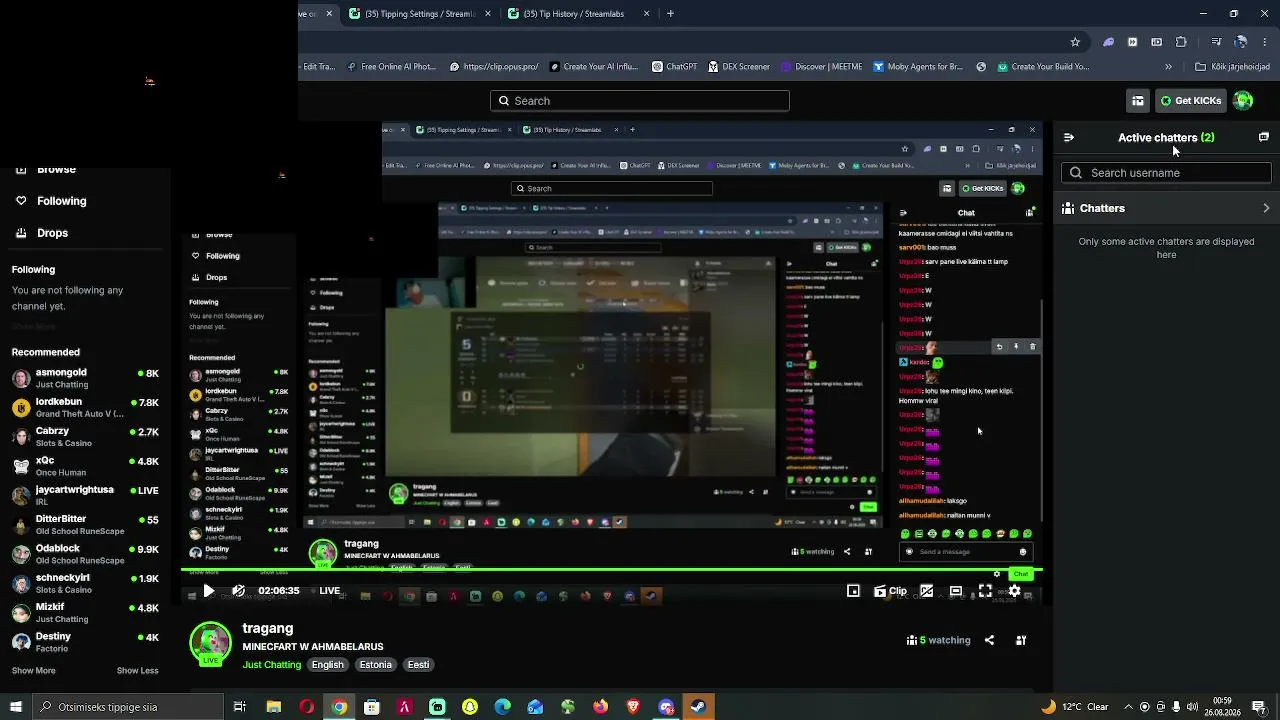This screenshot has height=720, width=1280.
Task: Open the browser extensions puzzle icon
Action: pos(1181,42)
